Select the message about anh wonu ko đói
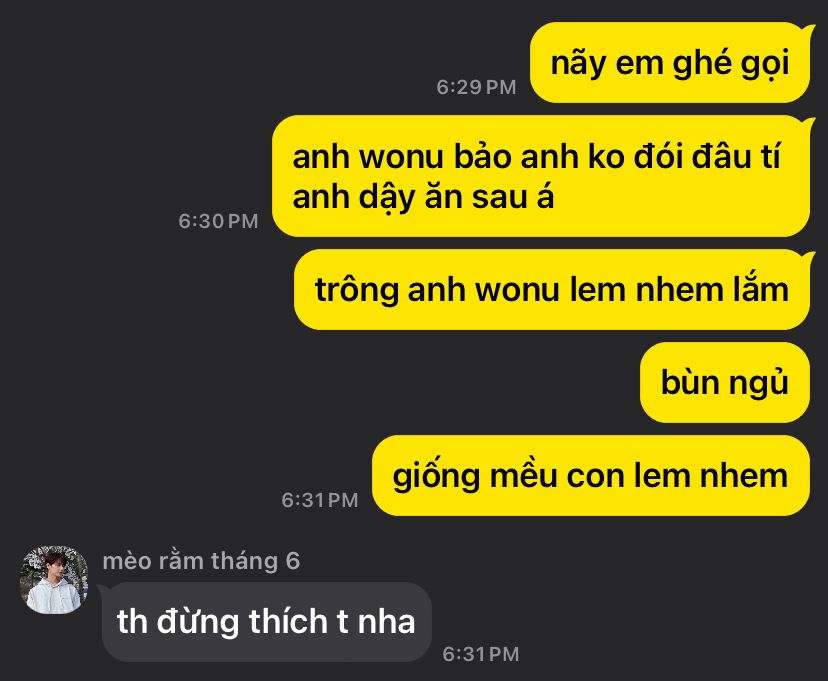Image resolution: width=828 pixels, height=681 pixels. click(x=541, y=176)
